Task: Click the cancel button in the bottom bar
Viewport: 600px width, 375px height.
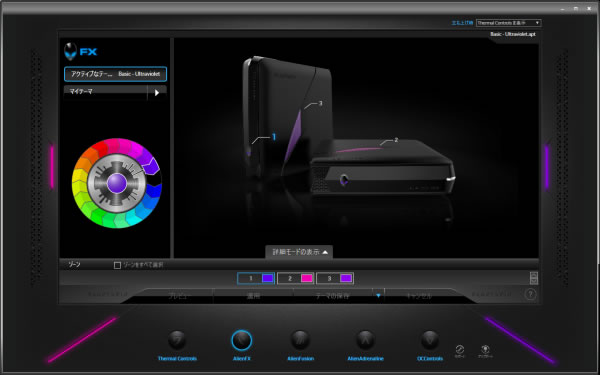Action: (x=419, y=296)
